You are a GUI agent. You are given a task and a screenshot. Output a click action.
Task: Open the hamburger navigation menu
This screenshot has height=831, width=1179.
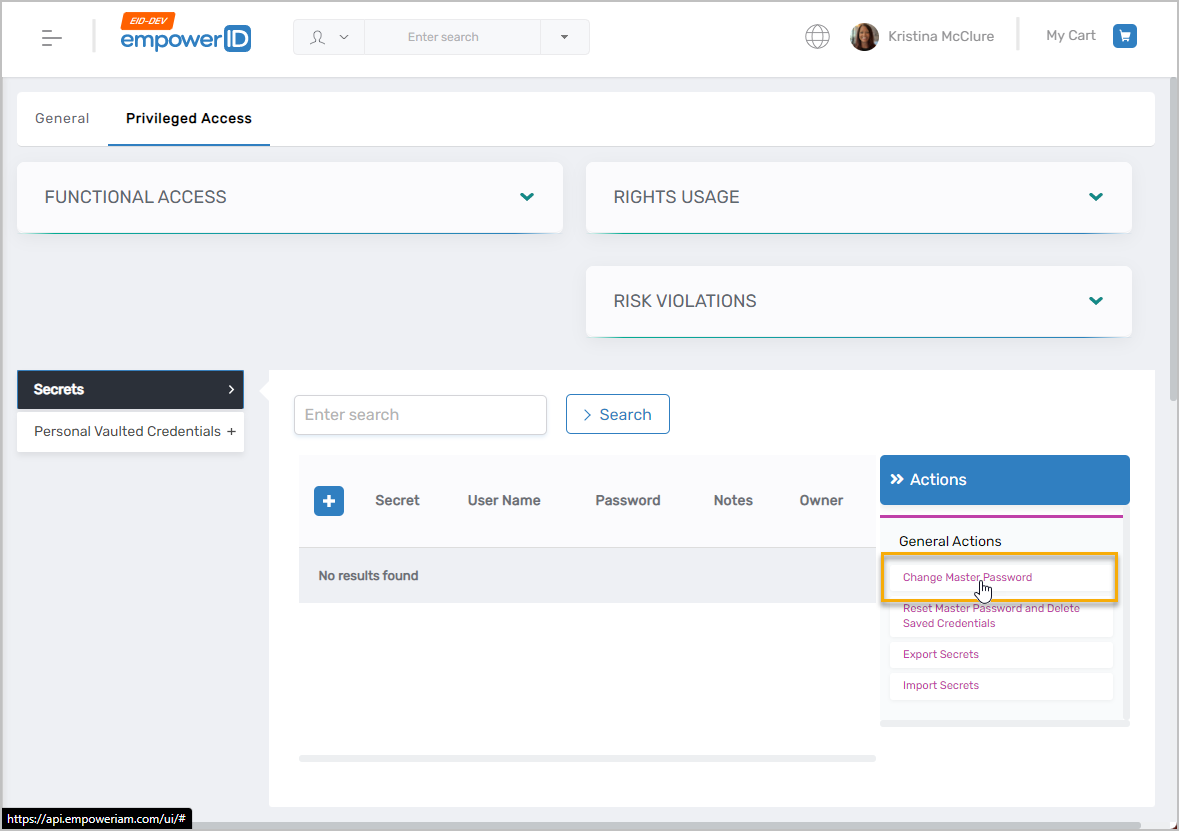point(52,38)
